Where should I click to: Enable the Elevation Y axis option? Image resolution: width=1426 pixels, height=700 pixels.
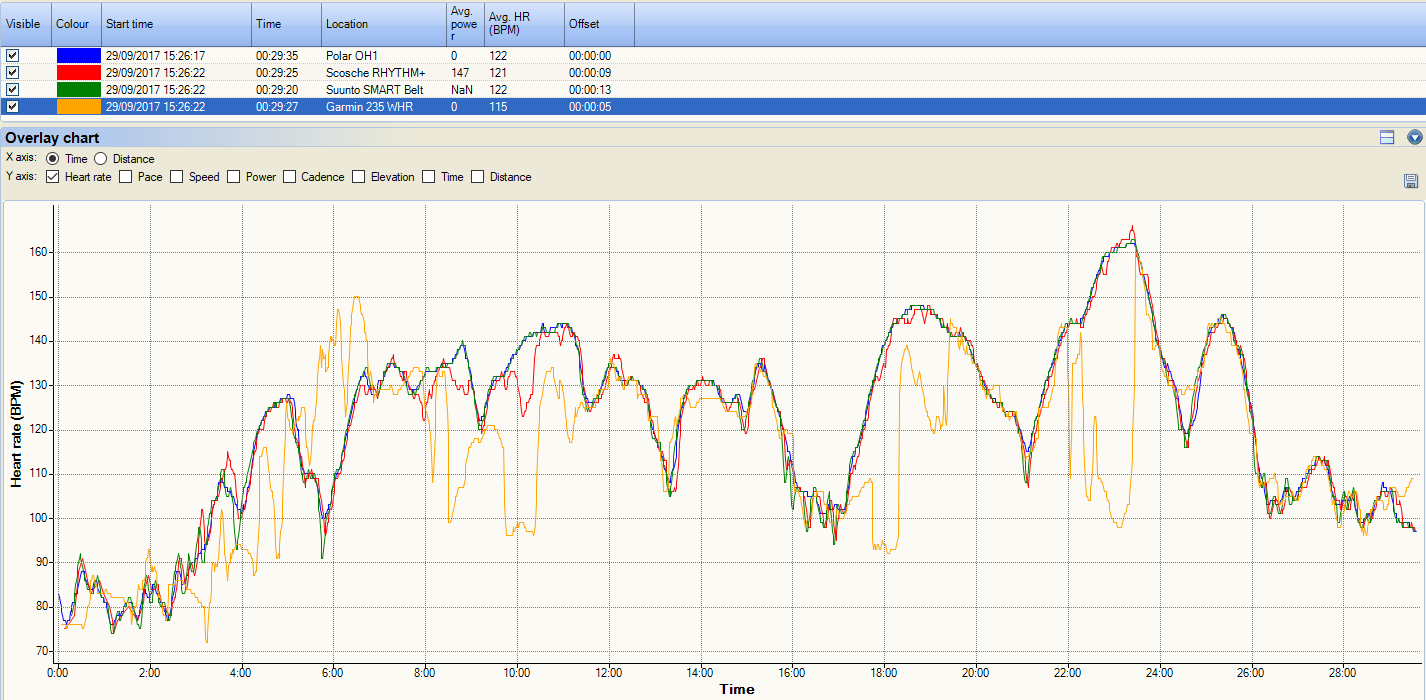click(x=358, y=176)
